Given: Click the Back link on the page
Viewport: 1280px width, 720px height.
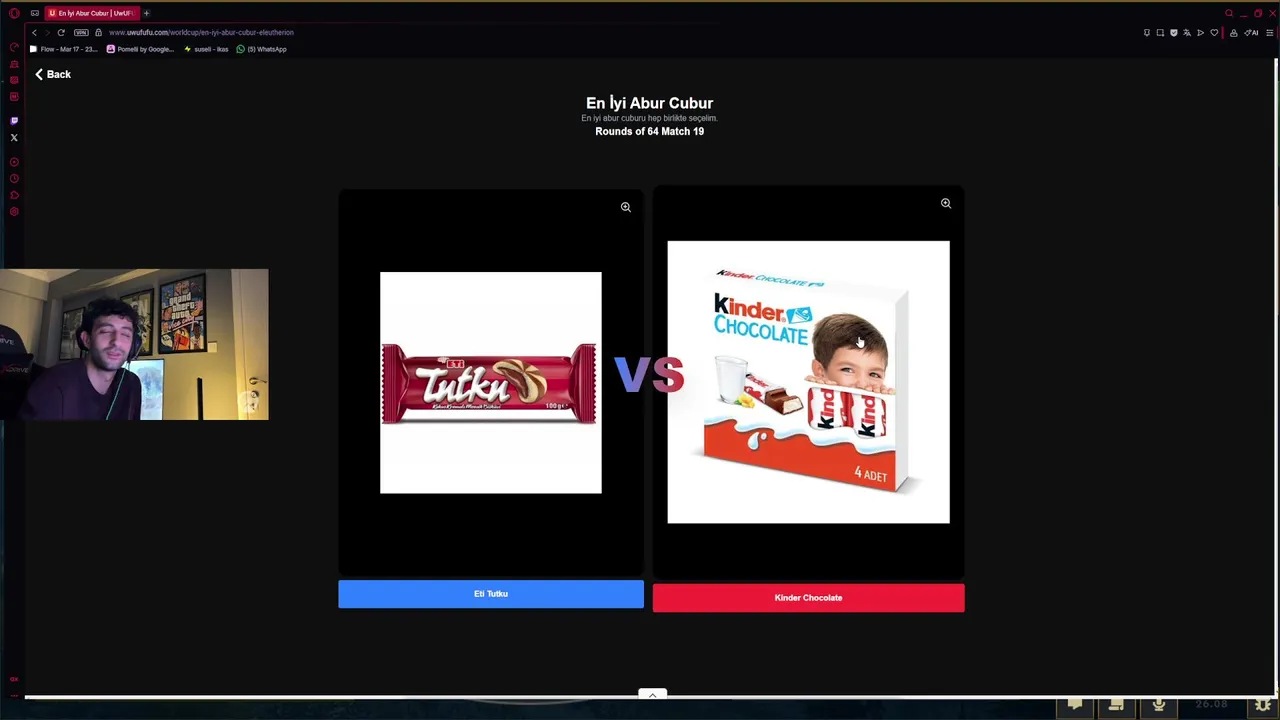Looking at the screenshot, I should 53,74.
